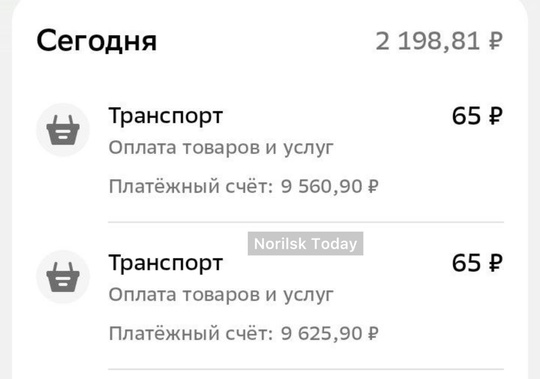This screenshot has width=540, height=379.
Task: Open the first Транспорт transaction title
Action: (x=166, y=116)
